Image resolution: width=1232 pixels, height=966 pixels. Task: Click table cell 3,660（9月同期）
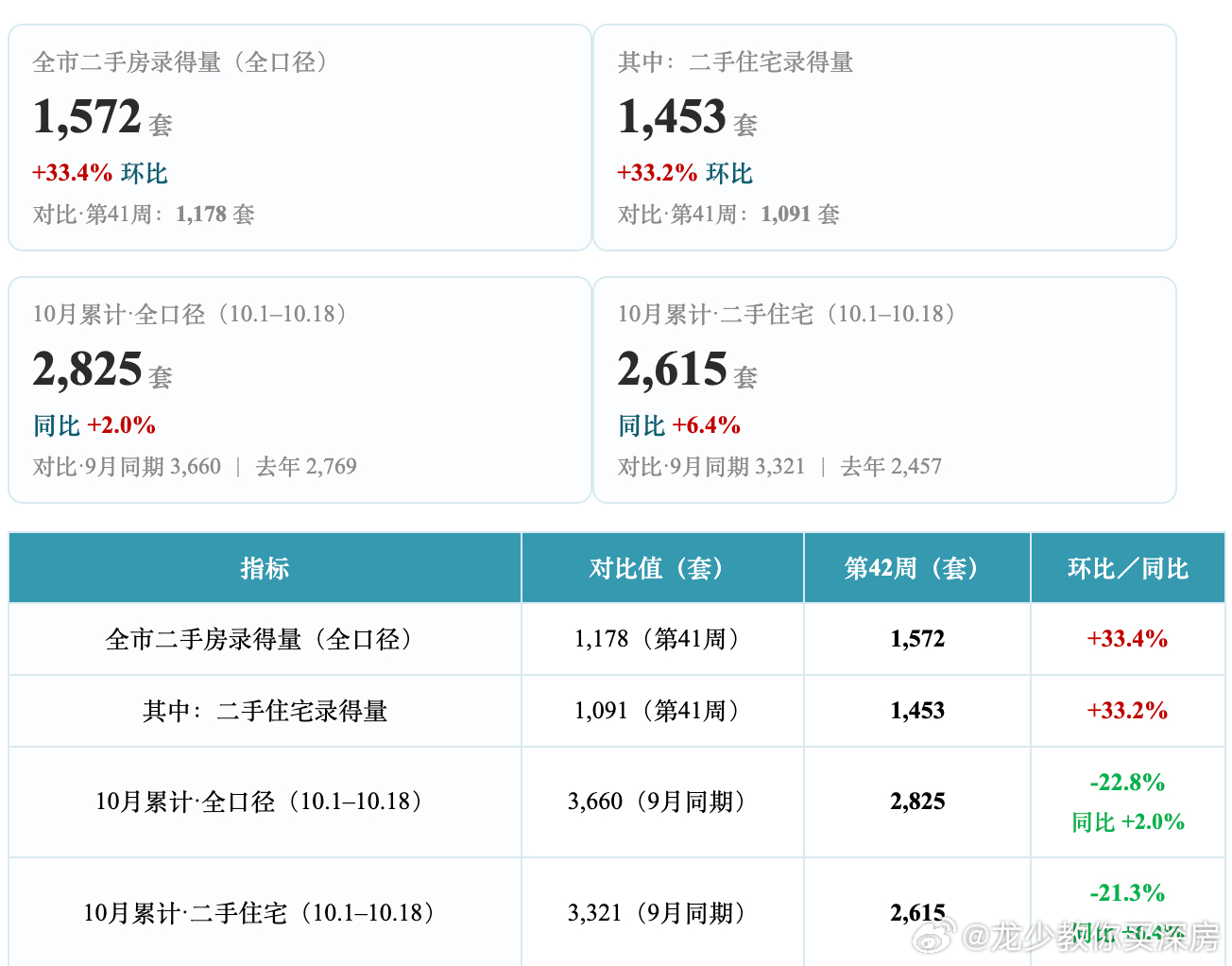(662, 802)
